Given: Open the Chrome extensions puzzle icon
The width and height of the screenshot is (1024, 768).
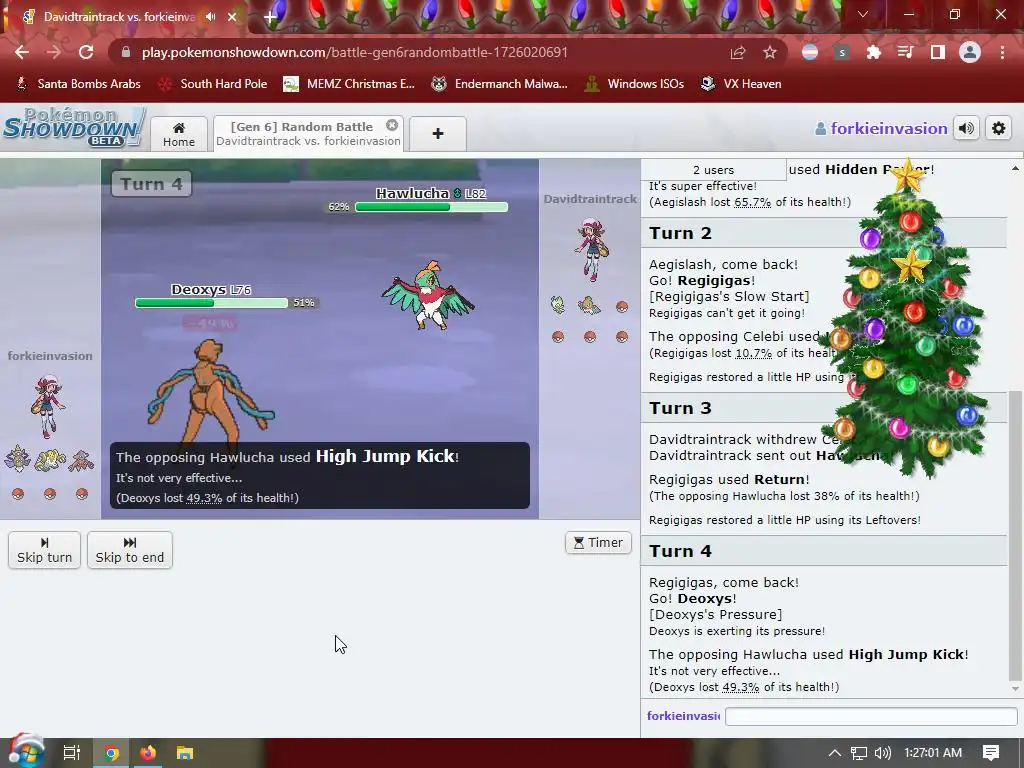Looking at the screenshot, I should (x=873, y=52).
